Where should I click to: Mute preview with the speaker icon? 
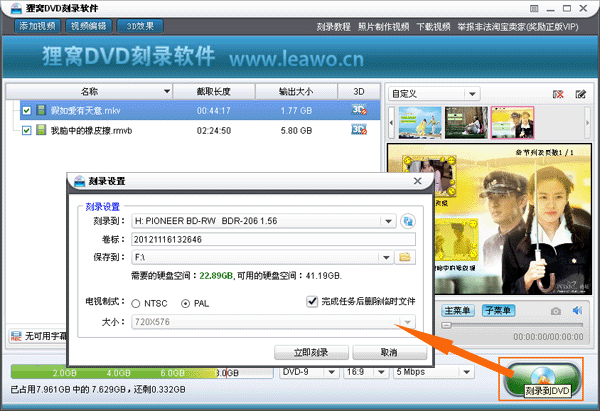tap(577, 310)
